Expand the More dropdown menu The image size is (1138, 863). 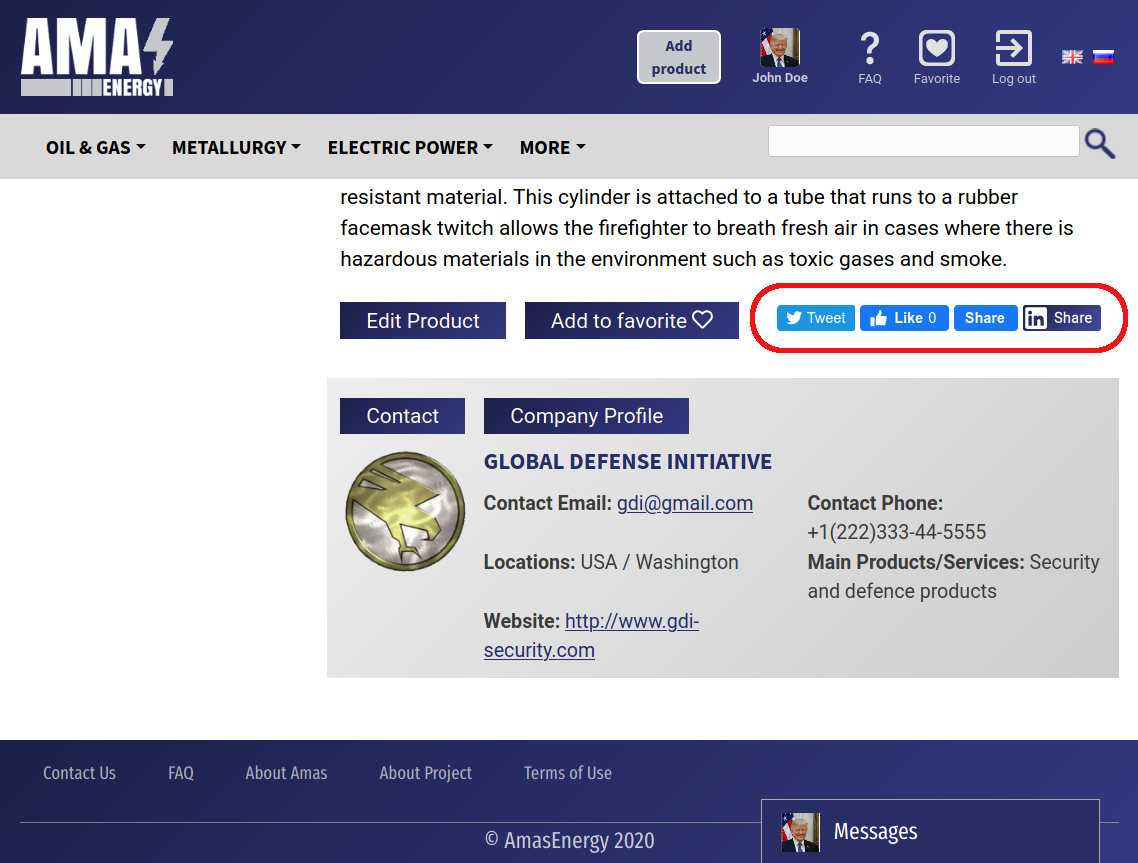click(x=552, y=147)
